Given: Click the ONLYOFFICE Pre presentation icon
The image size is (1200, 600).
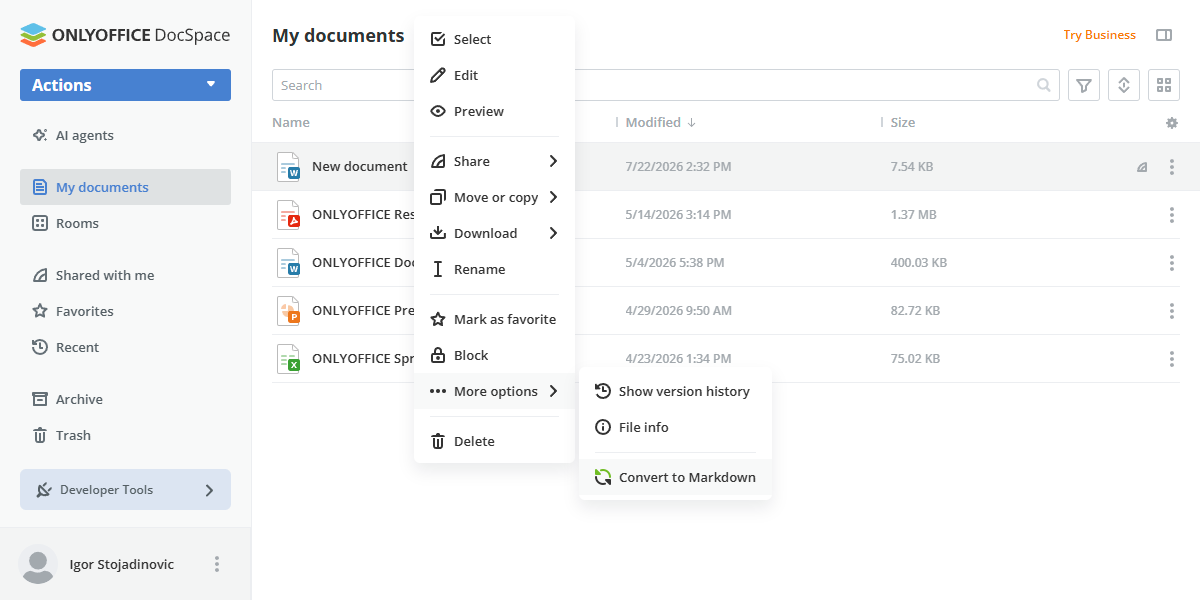Looking at the screenshot, I should pyautogui.click(x=288, y=311).
